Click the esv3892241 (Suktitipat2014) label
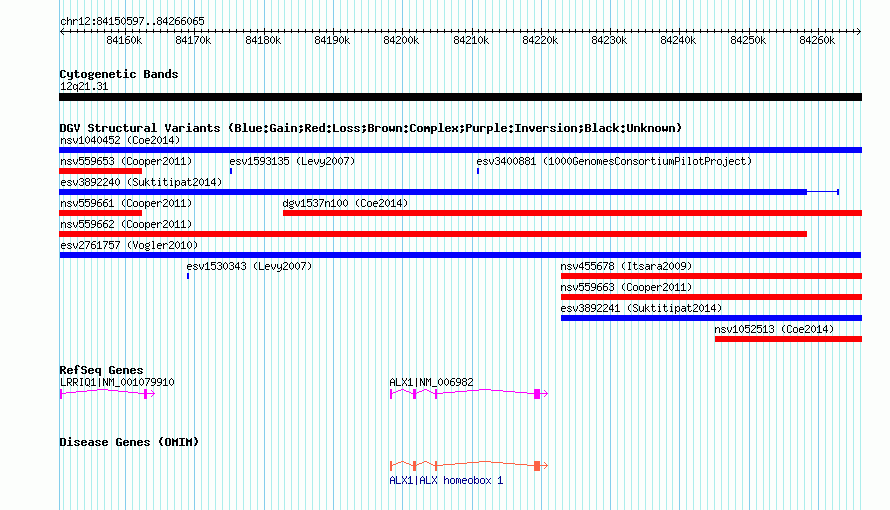The width and height of the screenshot is (890, 510). click(641, 308)
